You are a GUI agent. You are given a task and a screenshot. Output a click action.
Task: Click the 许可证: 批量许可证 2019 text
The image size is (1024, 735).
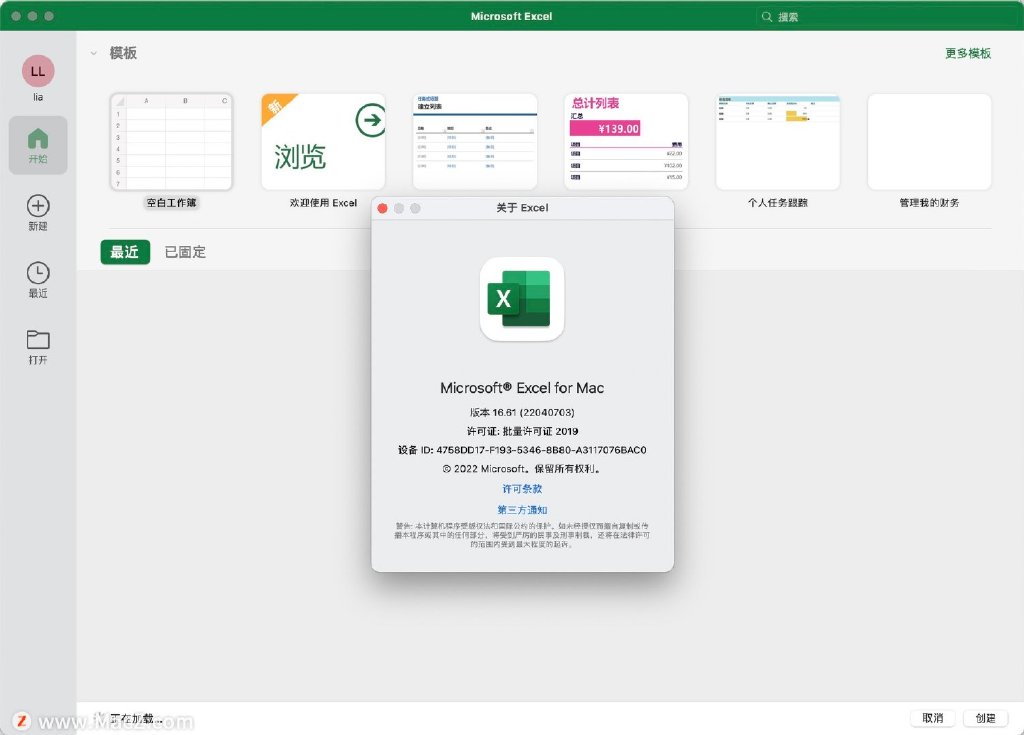coord(522,431)
